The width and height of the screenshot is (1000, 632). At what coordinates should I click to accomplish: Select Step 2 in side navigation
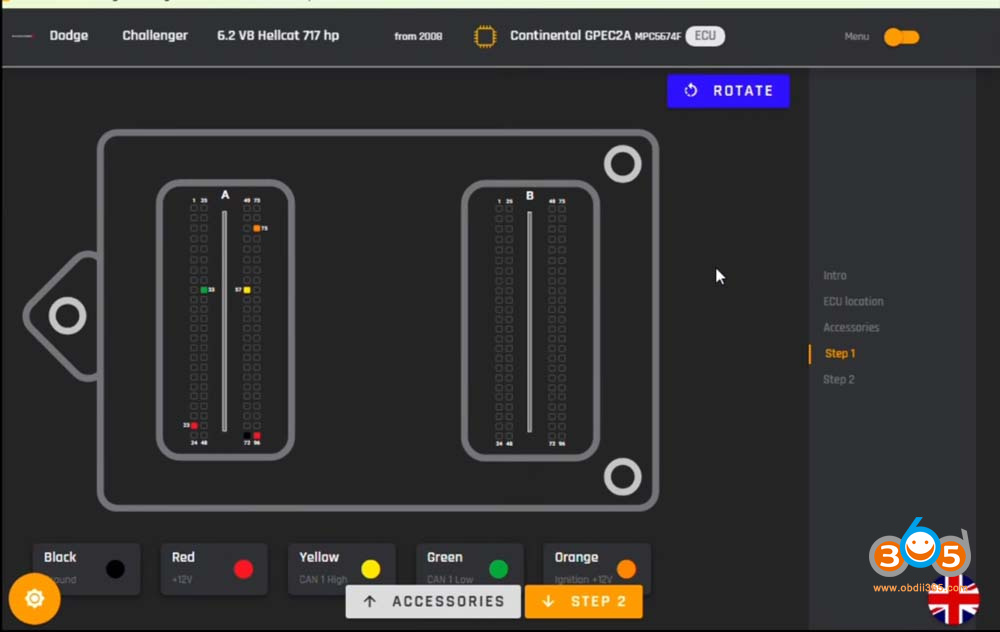pos(839,379)
